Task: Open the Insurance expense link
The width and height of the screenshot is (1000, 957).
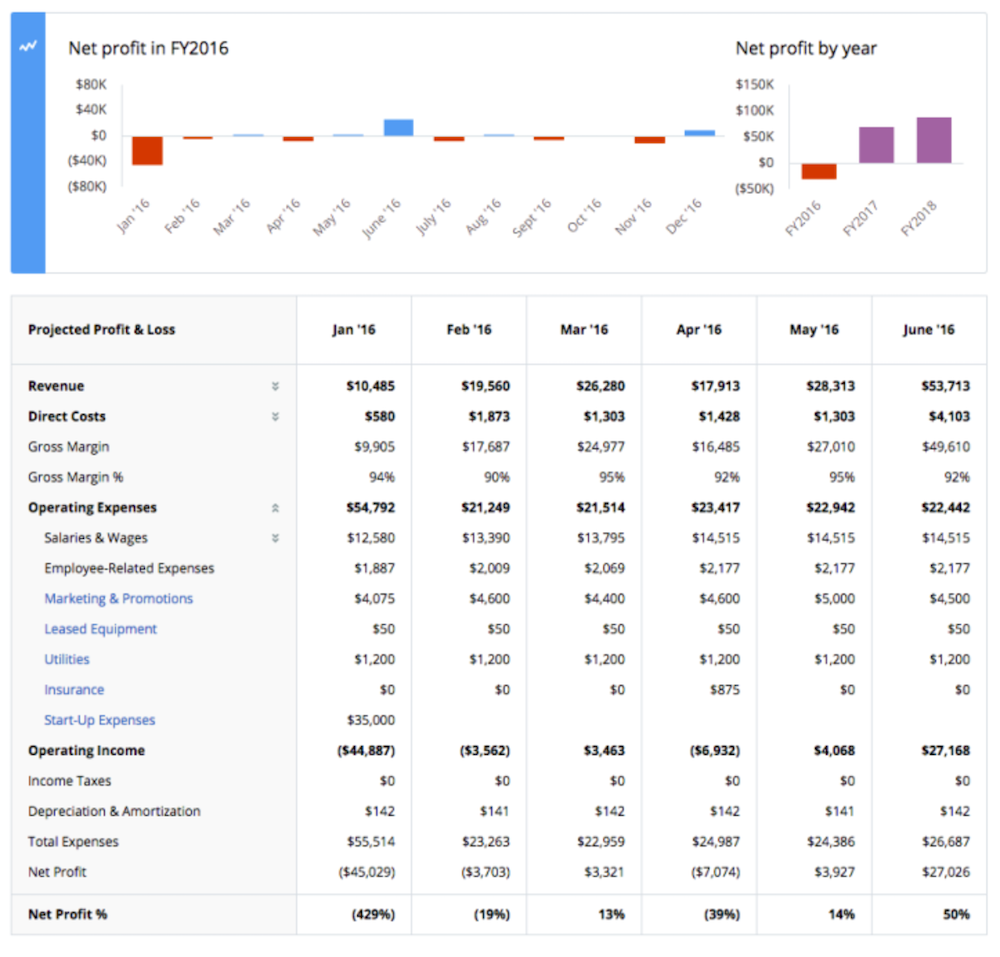Action: pos(74,689)
